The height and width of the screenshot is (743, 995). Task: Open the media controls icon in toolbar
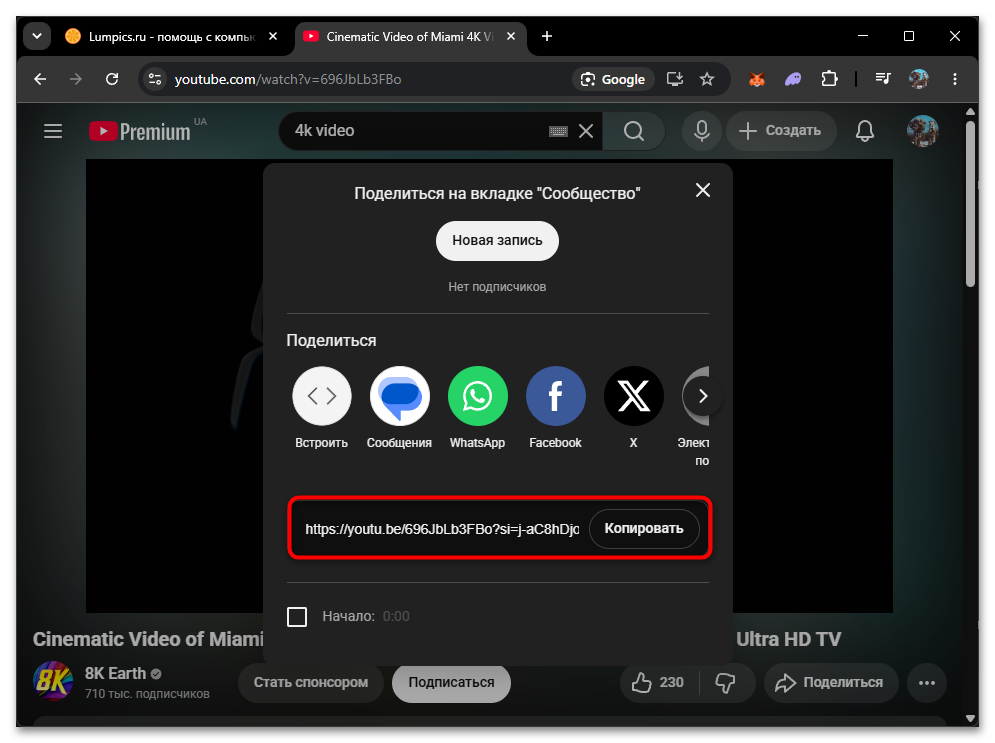(883, 79)
